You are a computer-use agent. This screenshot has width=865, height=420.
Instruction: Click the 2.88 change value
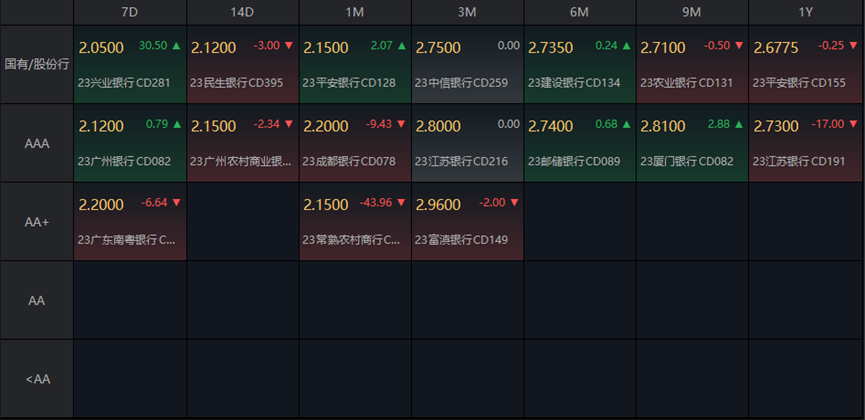tap(719, 124)
